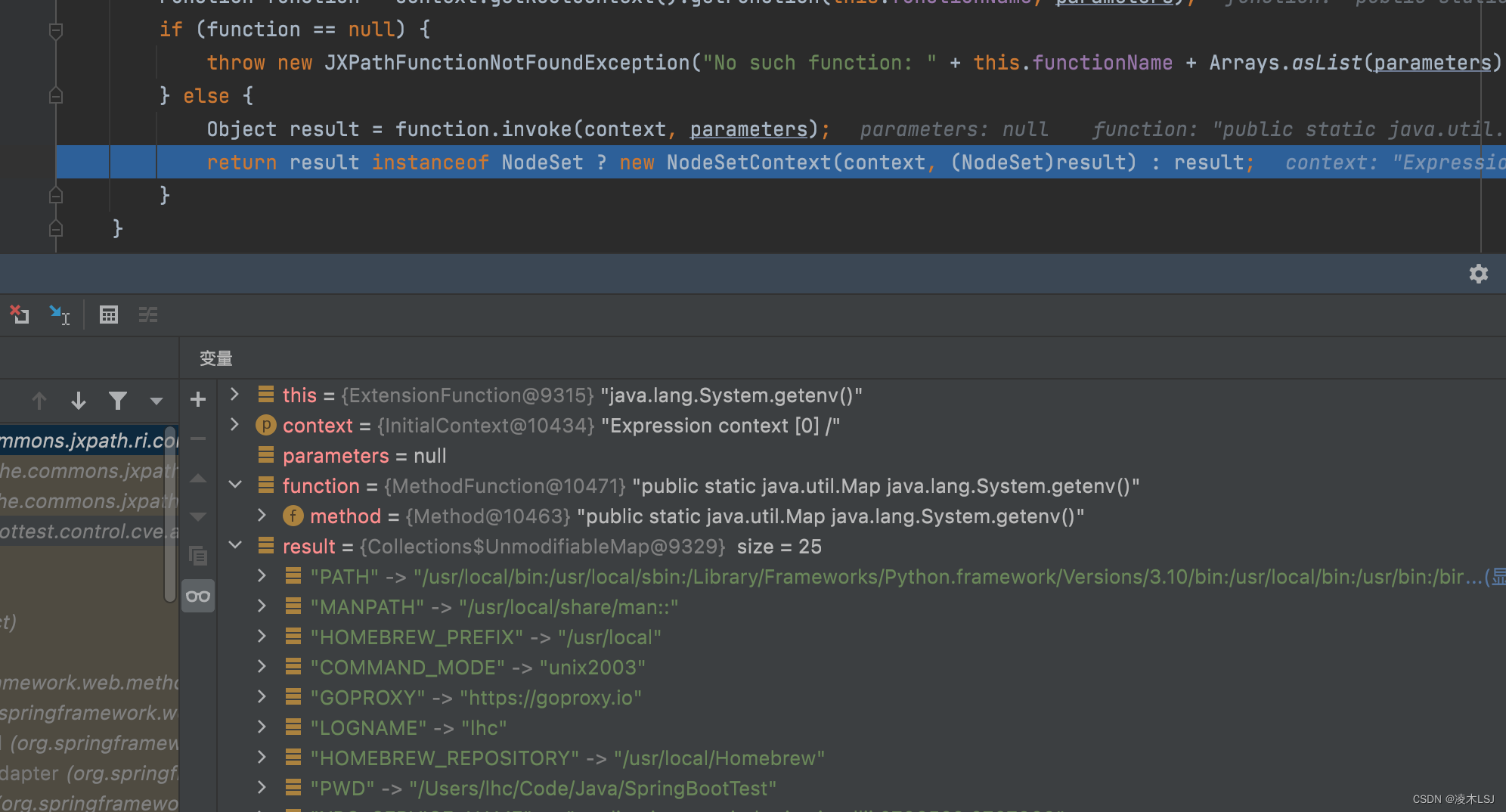This screenshot has height=812, width=1506.
Task: Click the 变量 variables panel tab
Action: tap(215, 358)
